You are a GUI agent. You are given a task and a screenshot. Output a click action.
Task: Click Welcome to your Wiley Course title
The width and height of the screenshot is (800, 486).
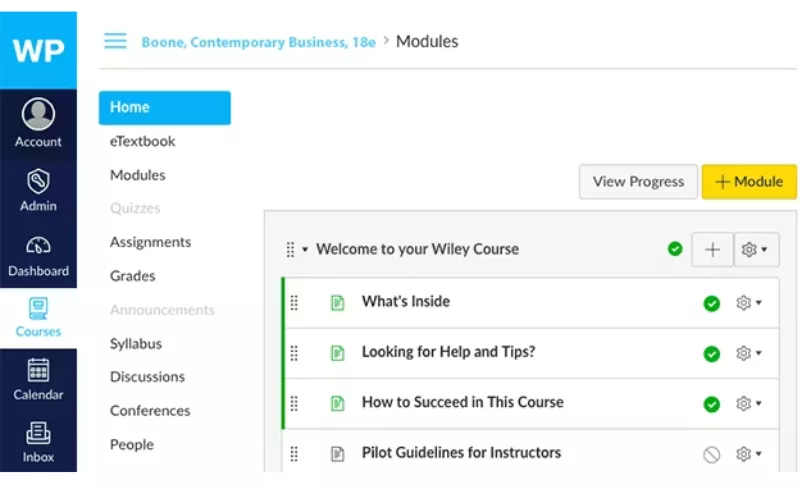pos(417,249)
